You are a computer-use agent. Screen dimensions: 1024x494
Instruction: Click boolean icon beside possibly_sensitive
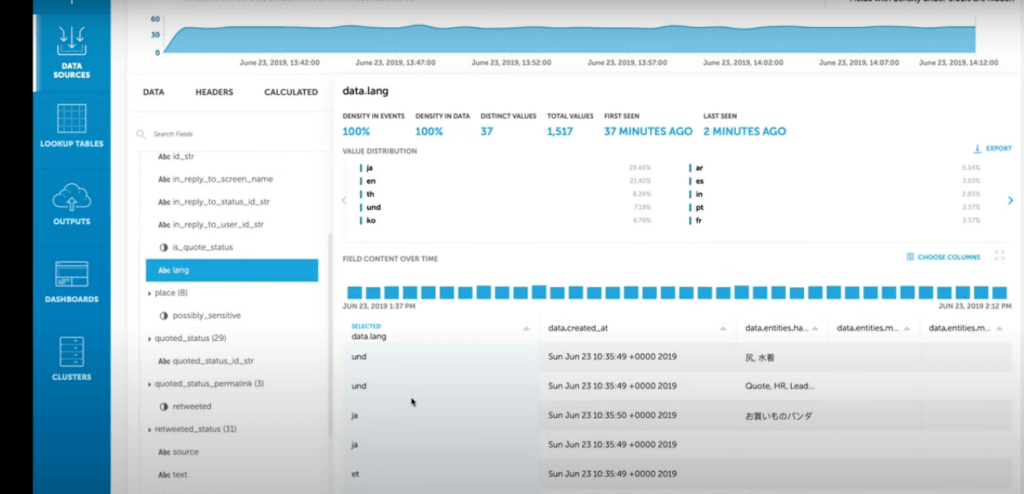pyautogui.click(x=164, y=316)
